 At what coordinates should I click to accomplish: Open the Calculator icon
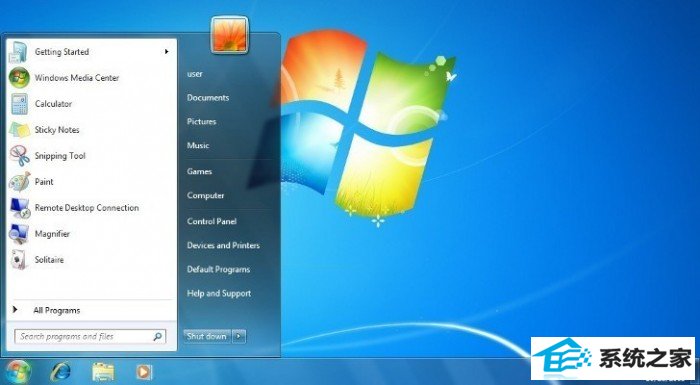coord(19,104)
